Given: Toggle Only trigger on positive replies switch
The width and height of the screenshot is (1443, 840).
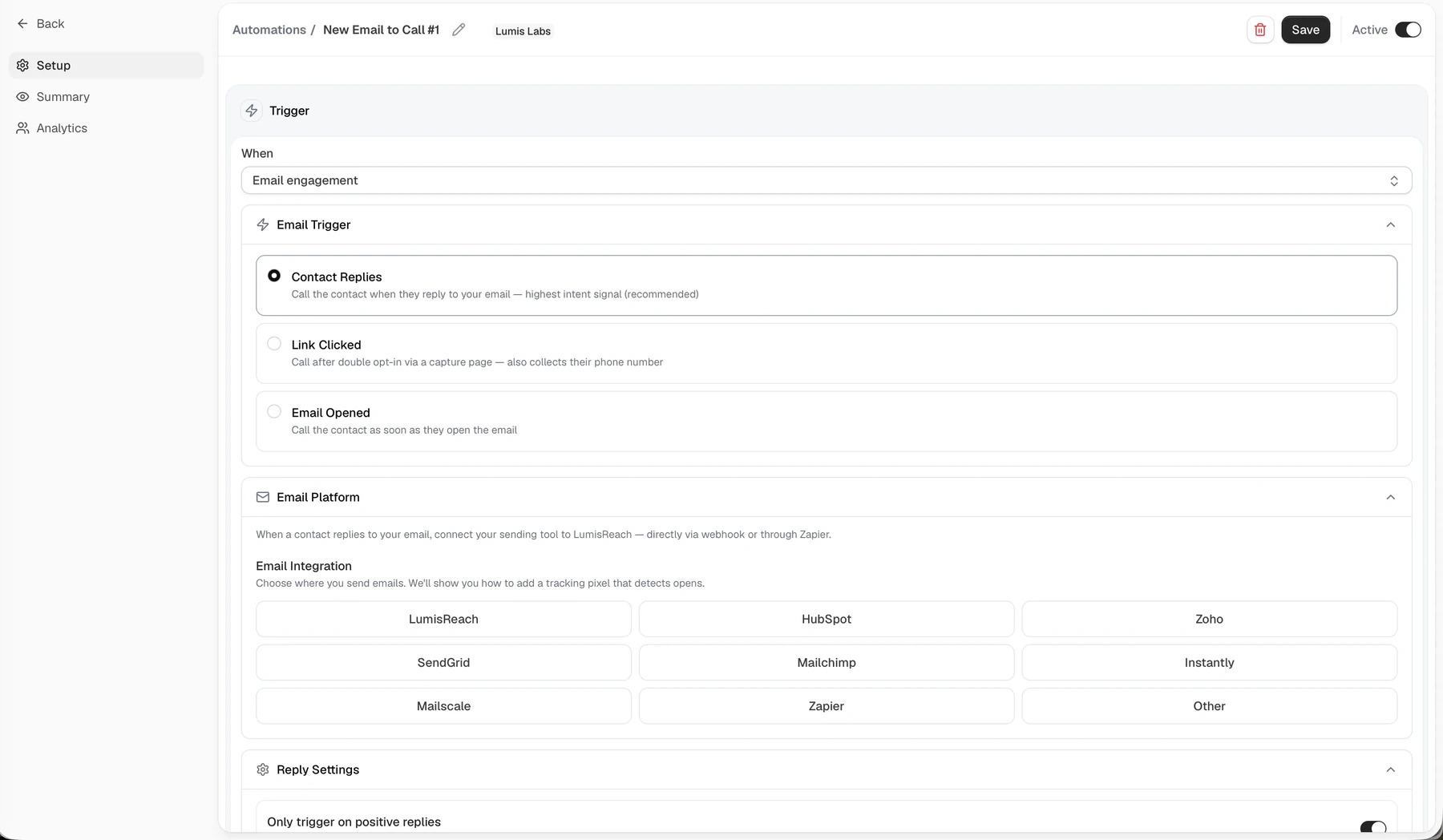Looking at the screenshot, I should (x=1373, y=827).
